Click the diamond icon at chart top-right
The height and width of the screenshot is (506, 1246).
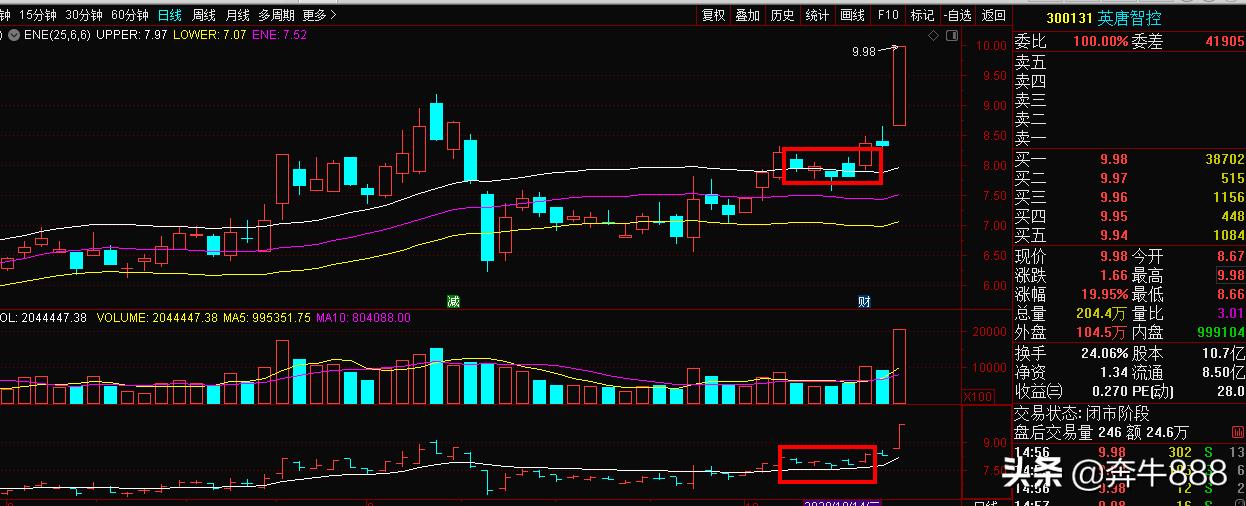pyautogui.click(x=933, y=35)
